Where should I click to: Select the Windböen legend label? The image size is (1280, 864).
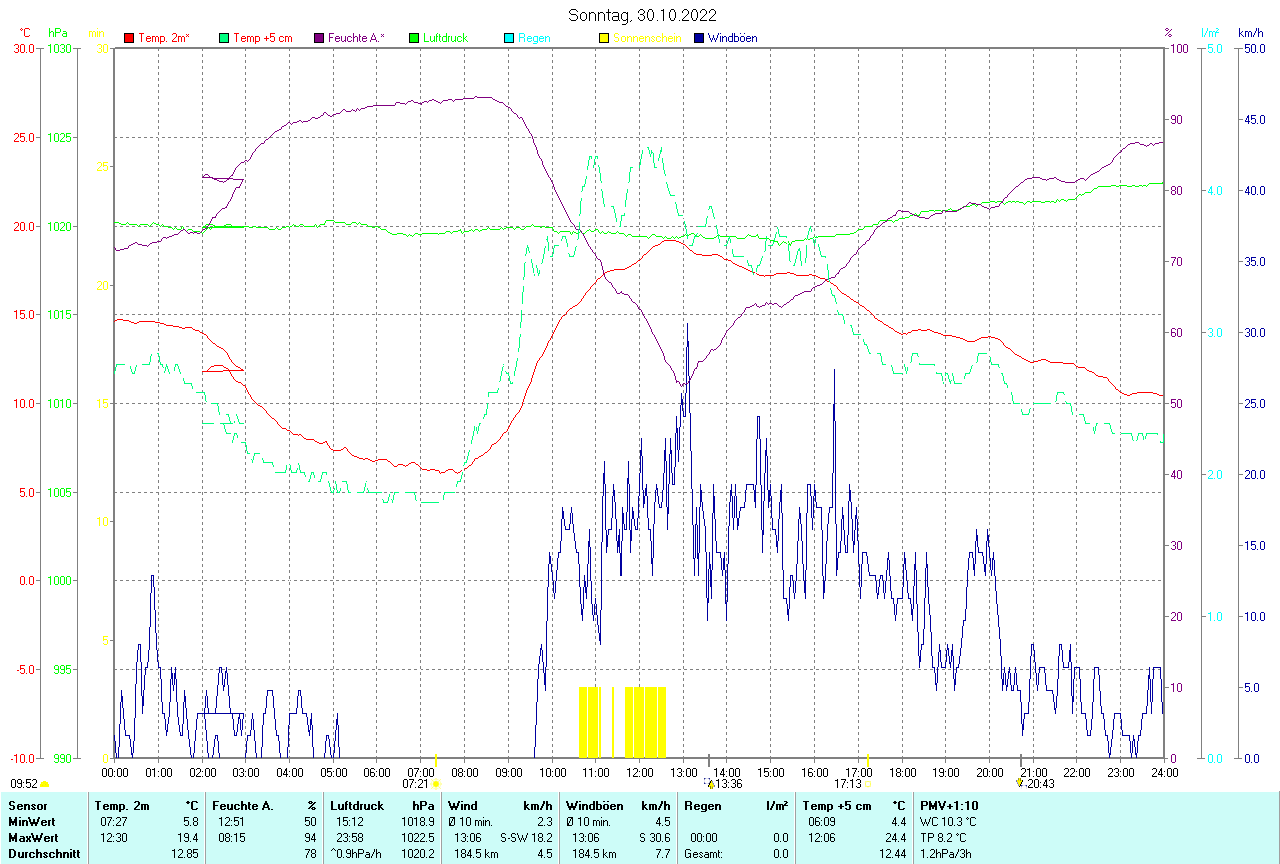(732, 38)
